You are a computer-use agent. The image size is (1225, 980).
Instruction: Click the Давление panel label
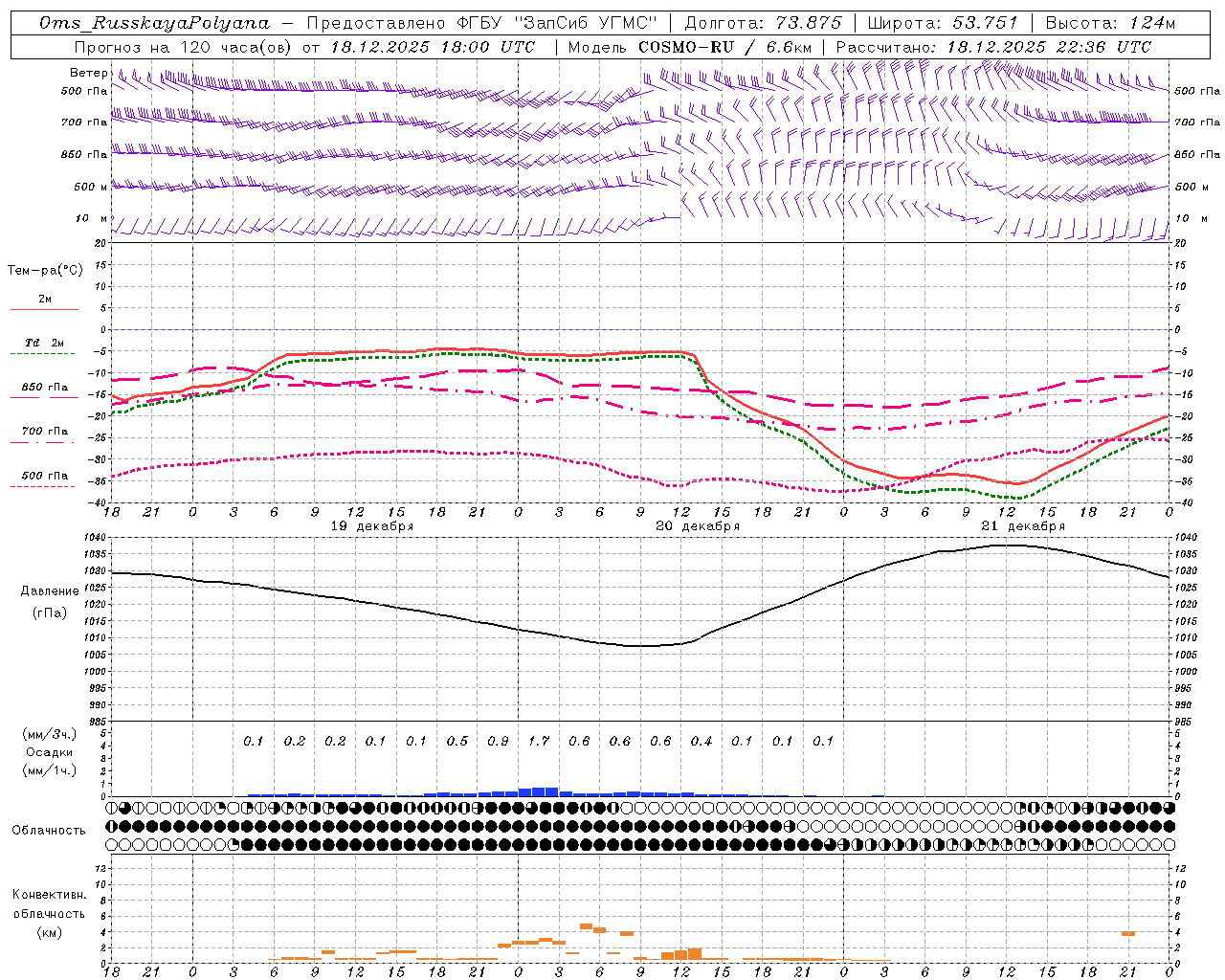tap(50, 591)
